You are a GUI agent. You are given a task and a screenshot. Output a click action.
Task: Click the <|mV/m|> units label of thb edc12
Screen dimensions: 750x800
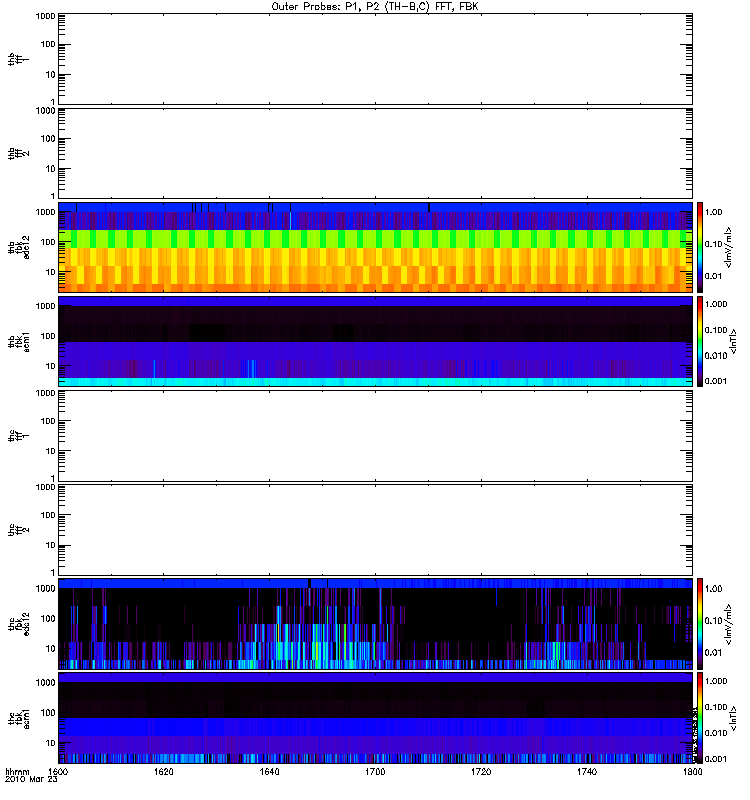pyautogui.click(x=729, y=247)
